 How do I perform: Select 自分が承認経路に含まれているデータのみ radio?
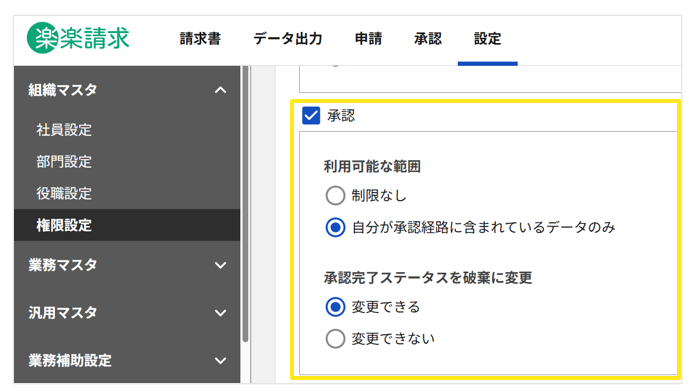(x=335, y=227)
